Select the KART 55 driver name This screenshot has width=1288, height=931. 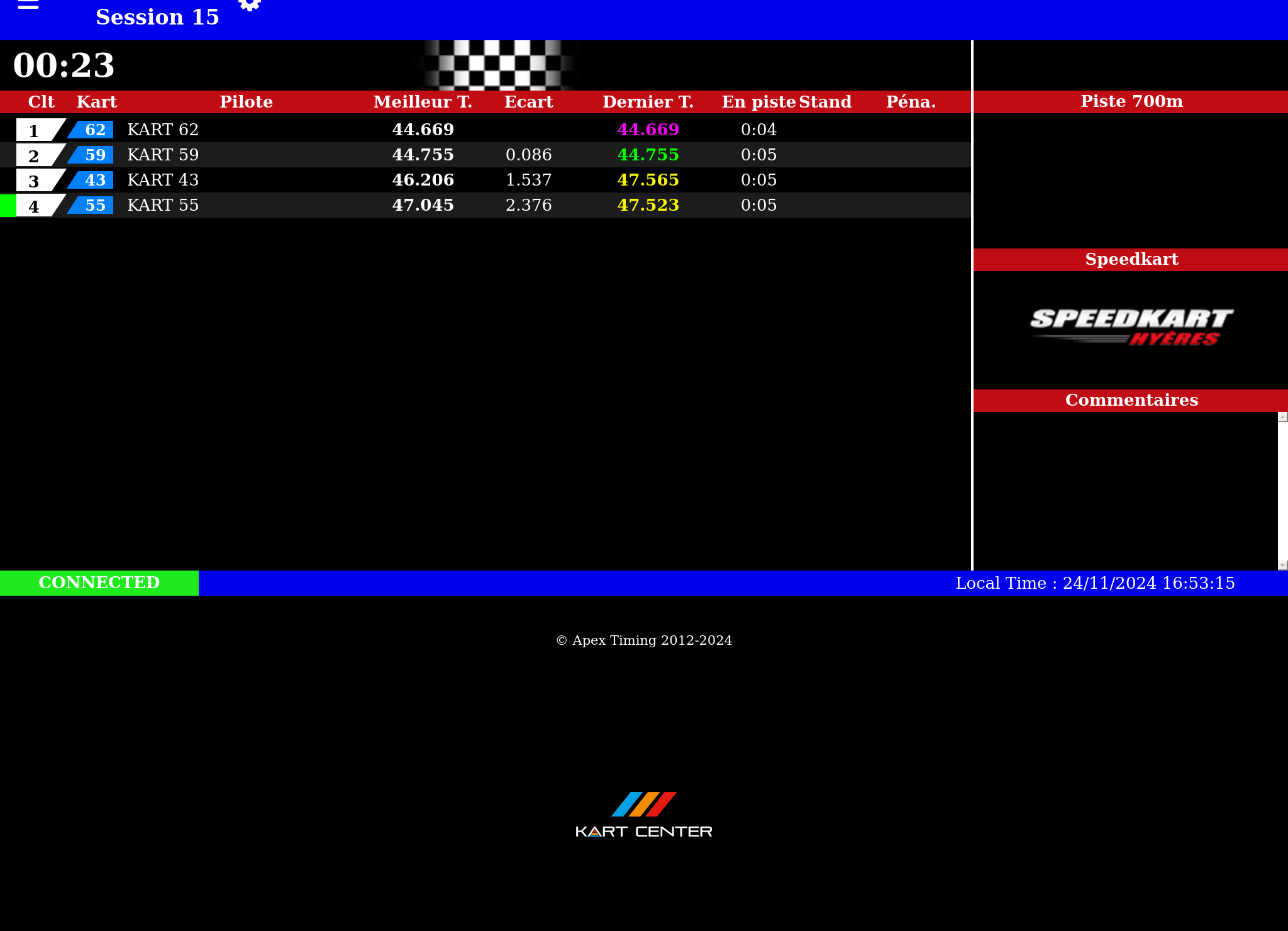[x=163, y=205]
